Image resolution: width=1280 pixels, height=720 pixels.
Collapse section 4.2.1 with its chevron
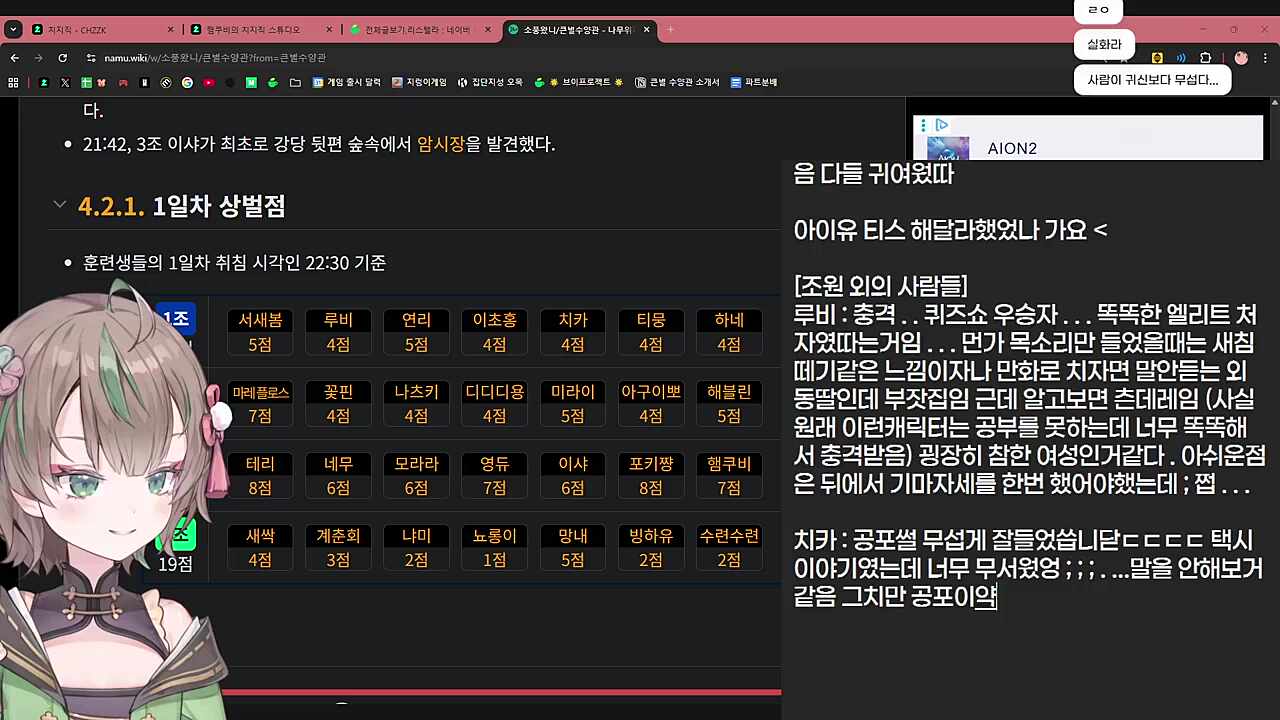coord(60,203)
